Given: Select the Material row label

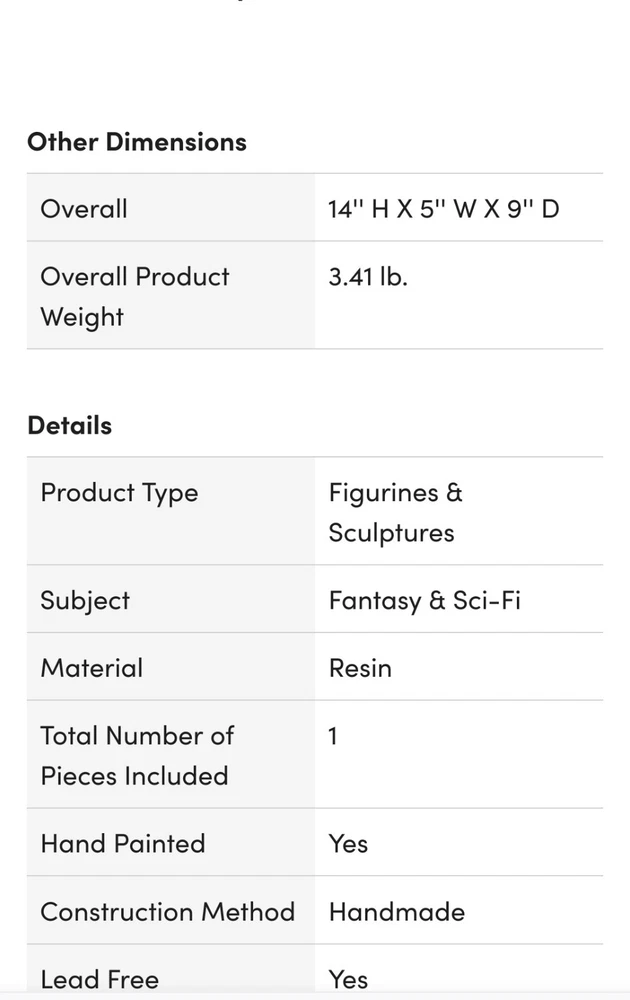Looking at the screenshot, I should tap(91, 668).
